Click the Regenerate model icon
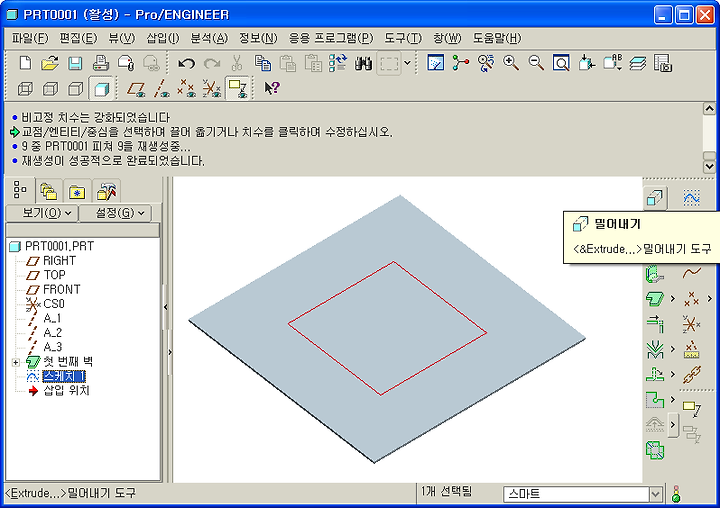Screen dimensions: 720x508 [x=338, y=62]
